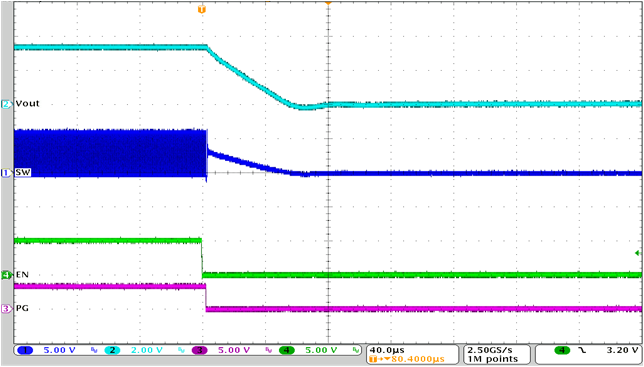This screenshot has height=367, width=644.
Task: Click the bandwidth limit icon after cyan 2.00 V
Action: pyautogui.click(x=181, y=350)
